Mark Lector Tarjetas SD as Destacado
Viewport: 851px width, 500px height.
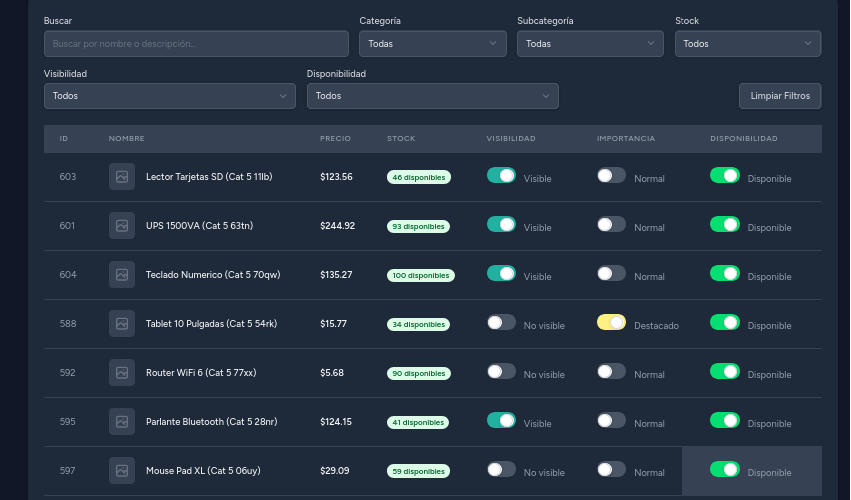[611, 175]
